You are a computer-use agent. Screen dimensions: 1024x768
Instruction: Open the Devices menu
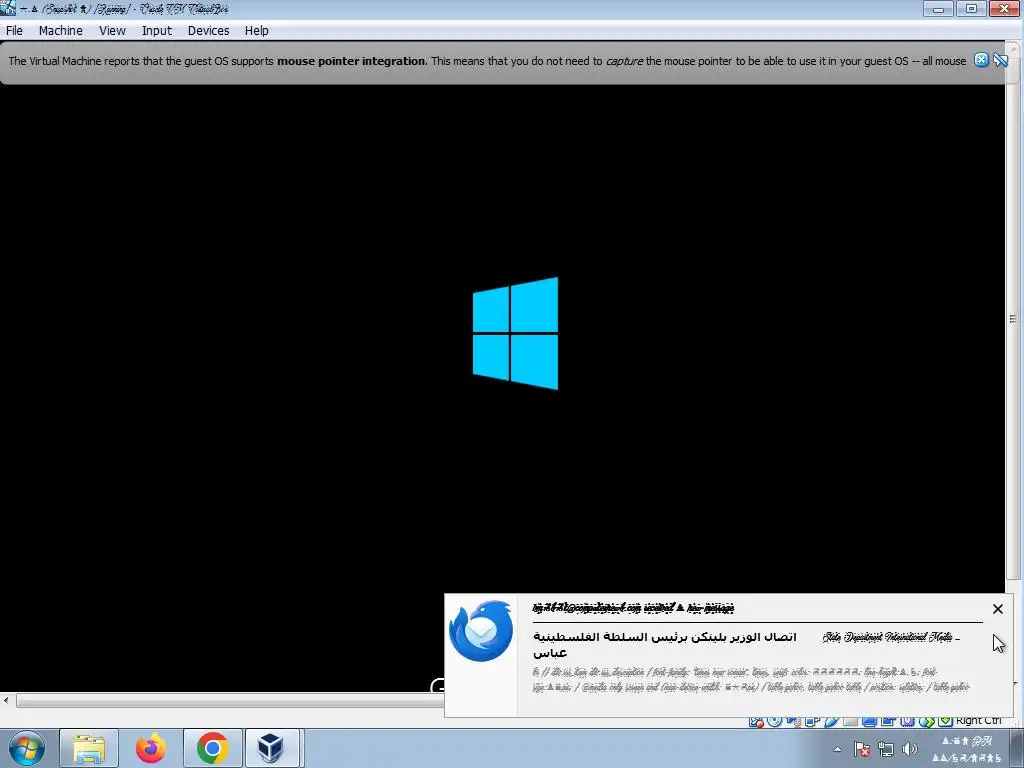(x=208, y=31)
